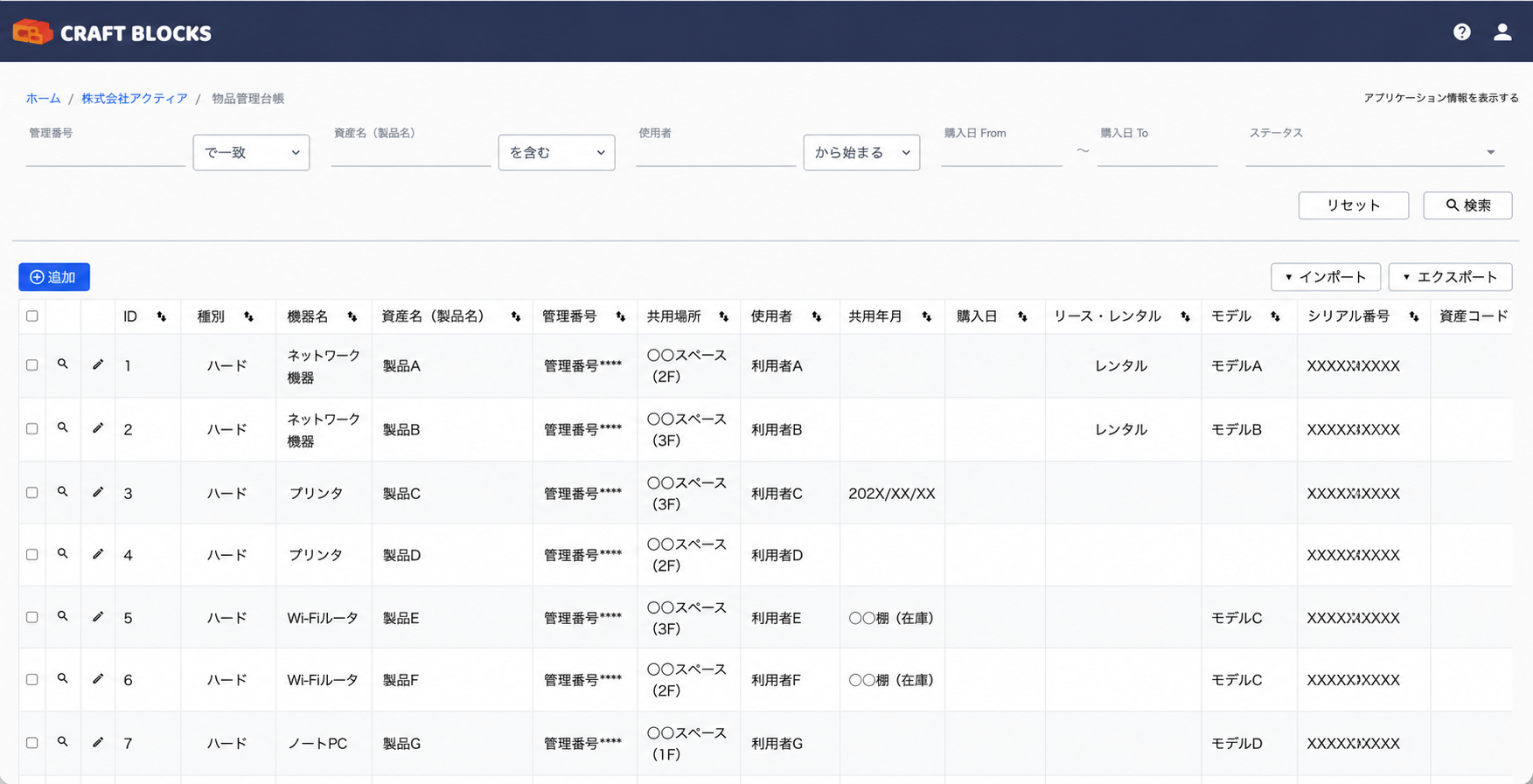
Task: Check the box for row ID 2
Action: pos(32,429)
